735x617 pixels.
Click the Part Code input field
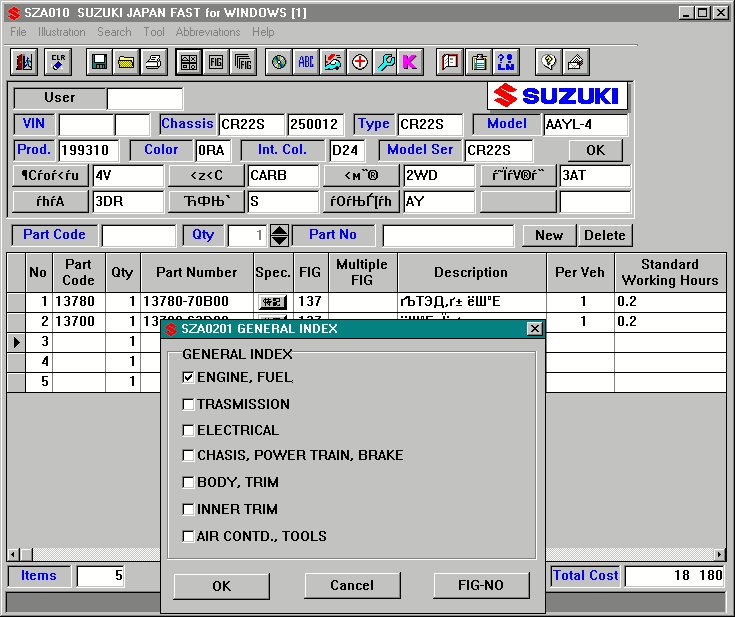coord(139,235)
